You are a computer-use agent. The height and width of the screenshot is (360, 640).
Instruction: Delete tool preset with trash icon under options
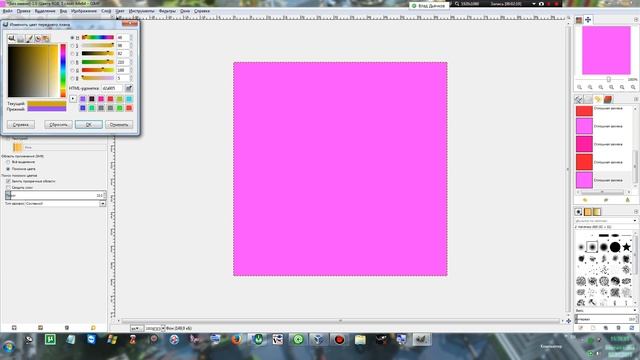(x=67, y=328)
